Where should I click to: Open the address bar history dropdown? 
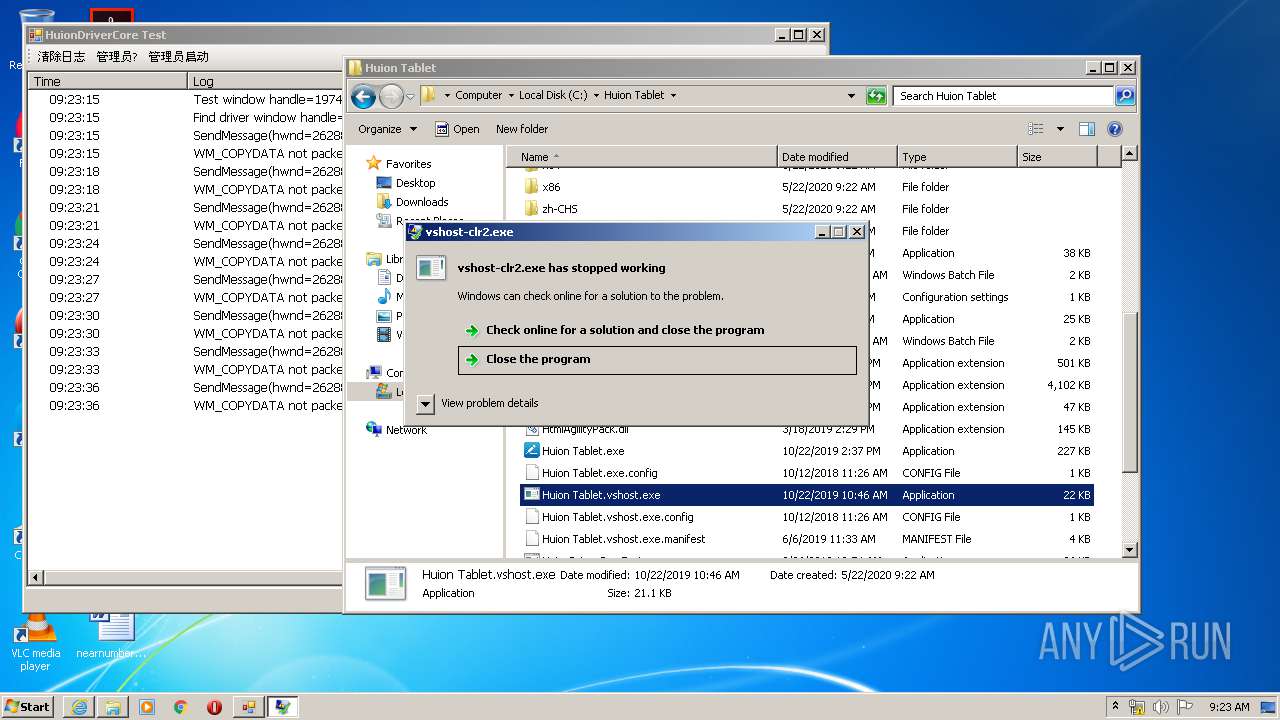tap(851, 96)
